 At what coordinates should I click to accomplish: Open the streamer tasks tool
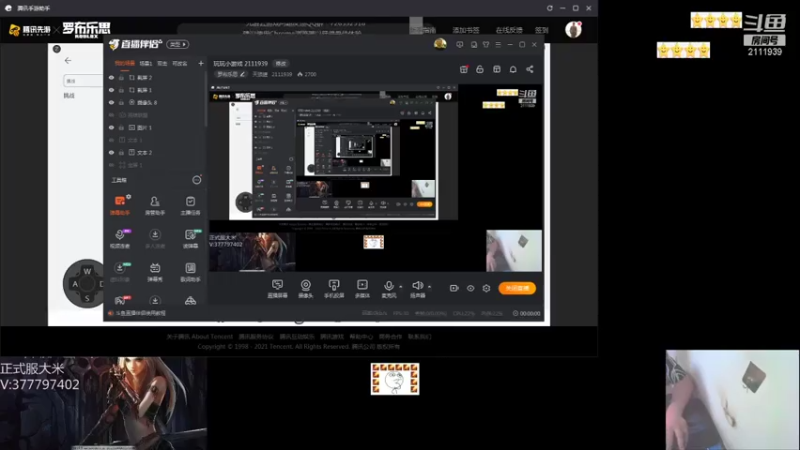coord(190,205)
